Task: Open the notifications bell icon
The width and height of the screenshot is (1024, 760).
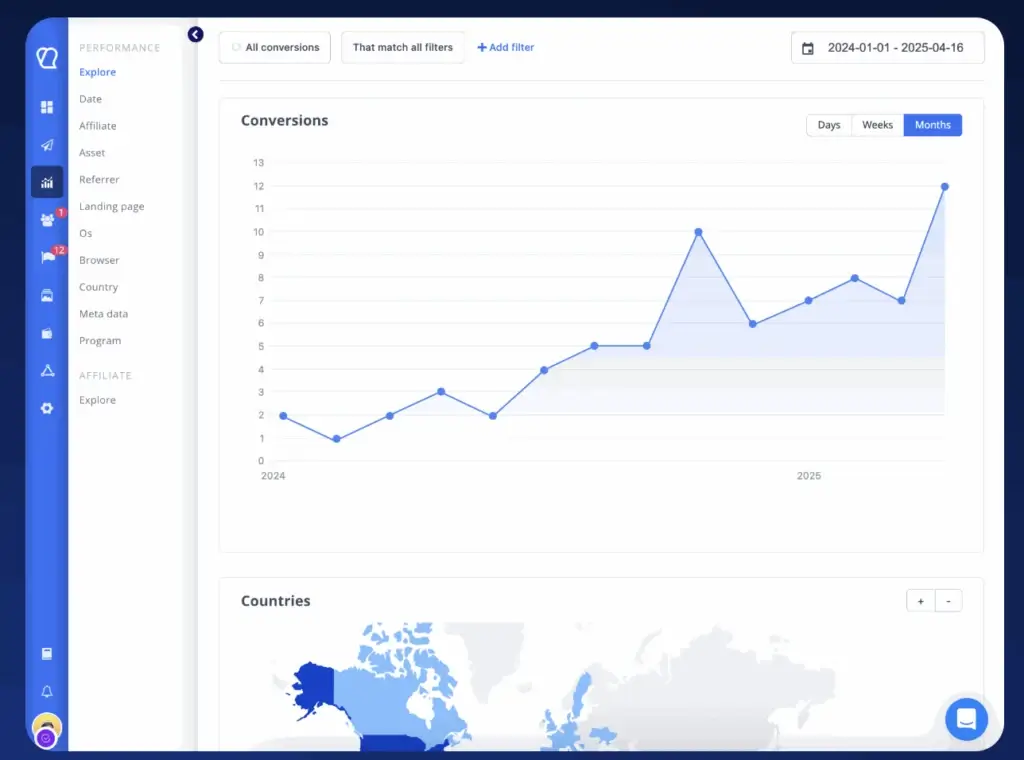Action: tap(45, 690)
